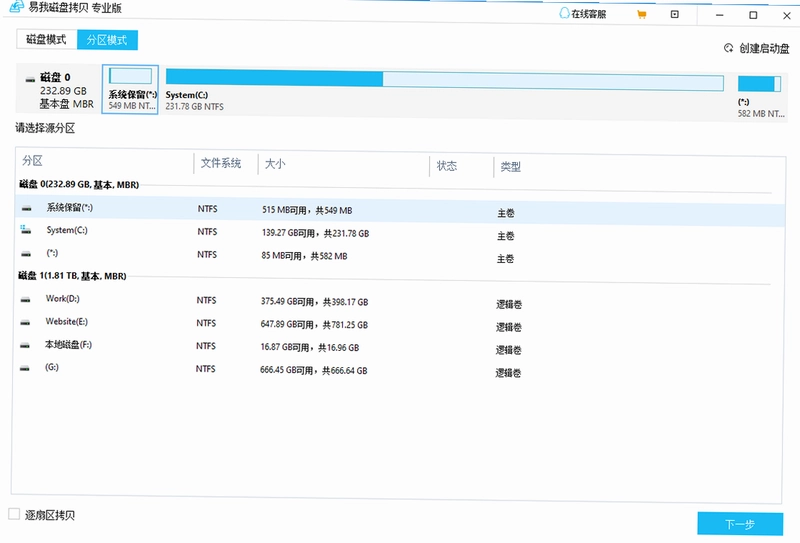Select the (*:) 582 MB partition row

click(400, 255)
